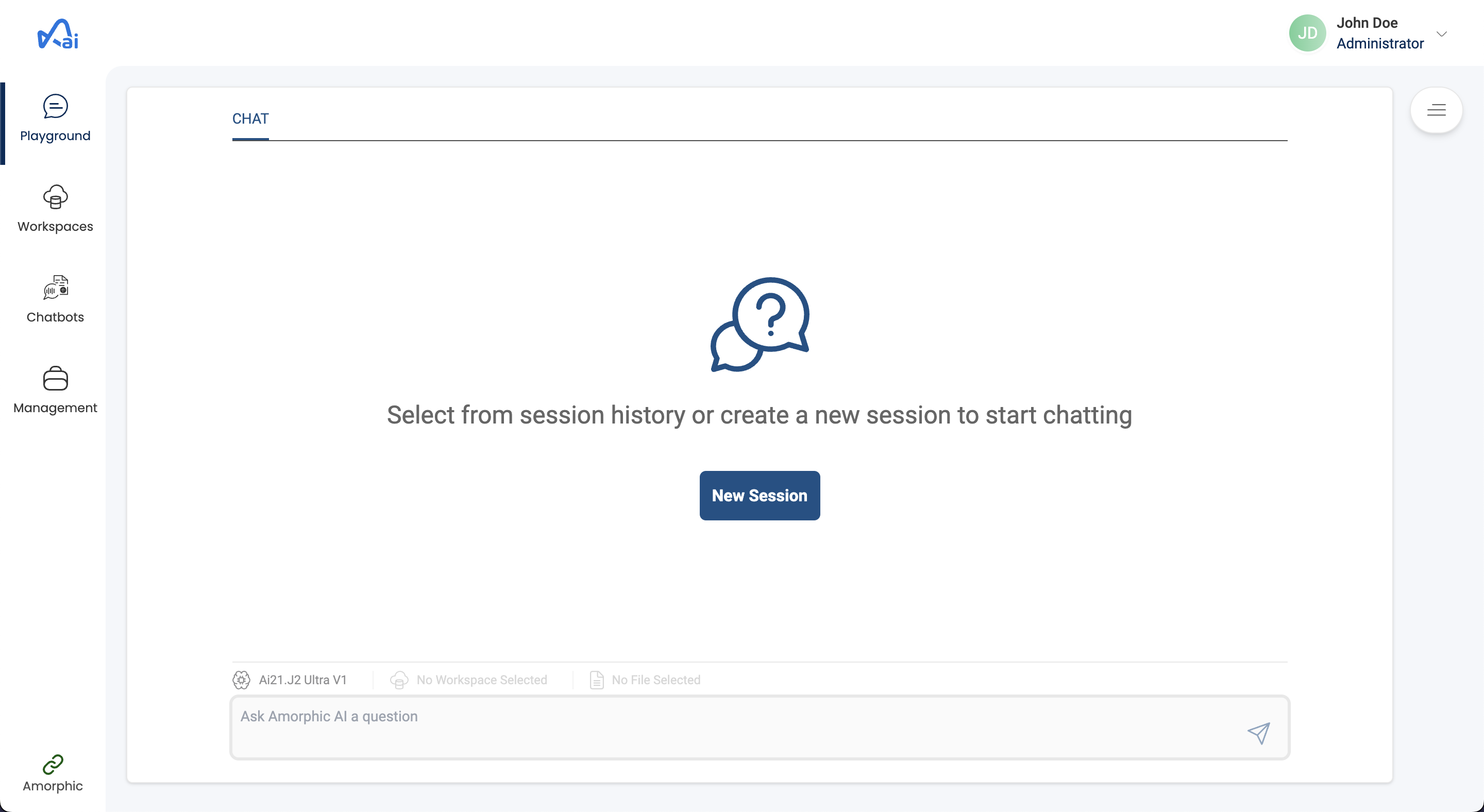Click the Amorphic logo top left
1484x812 pixels.
(57, 32)
